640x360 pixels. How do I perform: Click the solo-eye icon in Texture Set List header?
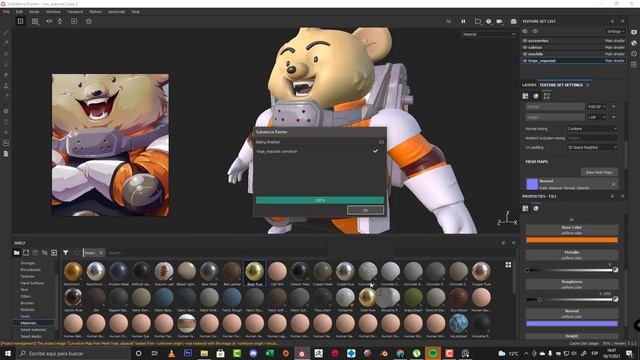coord(525,31)
